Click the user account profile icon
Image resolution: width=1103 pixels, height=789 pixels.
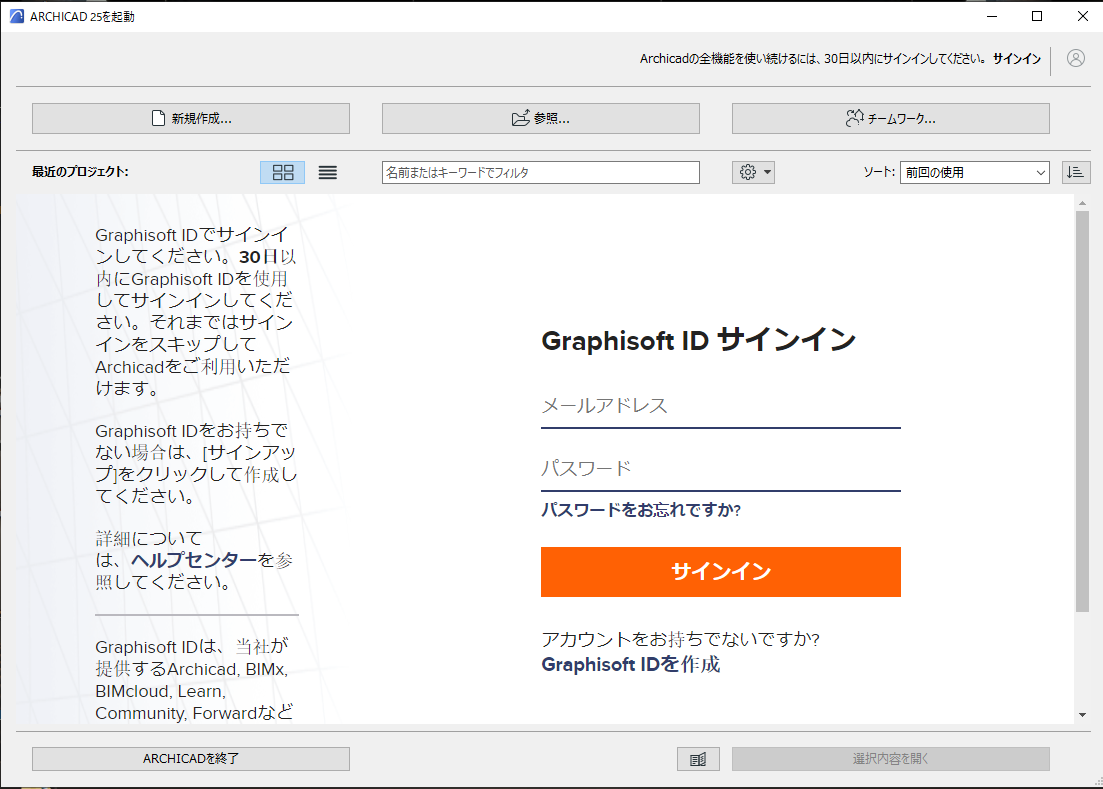pos(1075,58)
